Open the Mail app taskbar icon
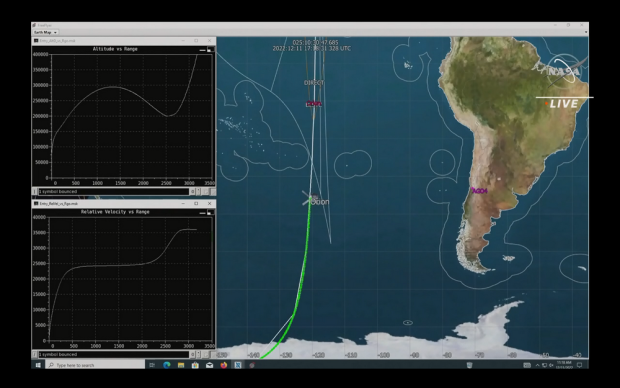The height and width of the screenshot is (388, 620). [x=209, y=365]
